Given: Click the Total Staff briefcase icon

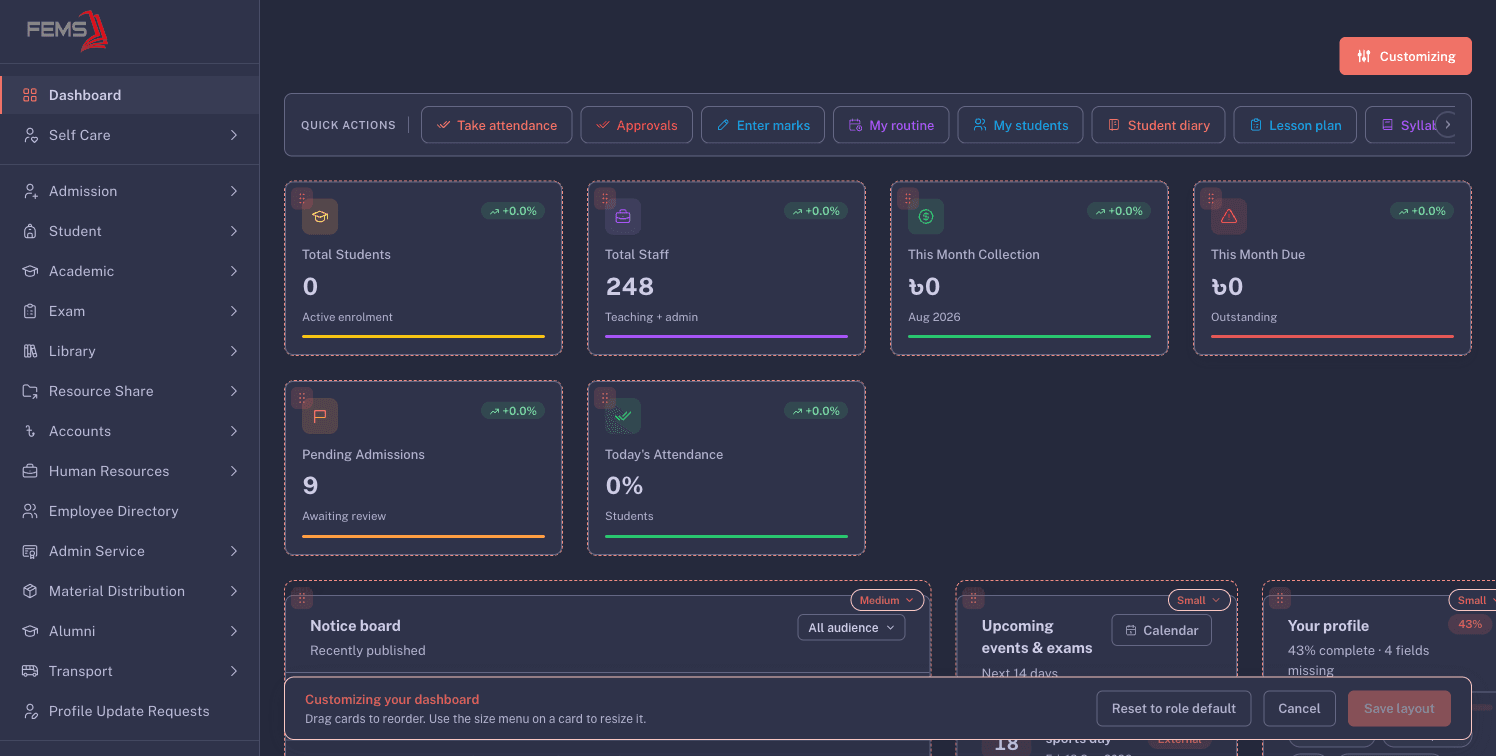Looking at the screenshot, I should [623, 216].
